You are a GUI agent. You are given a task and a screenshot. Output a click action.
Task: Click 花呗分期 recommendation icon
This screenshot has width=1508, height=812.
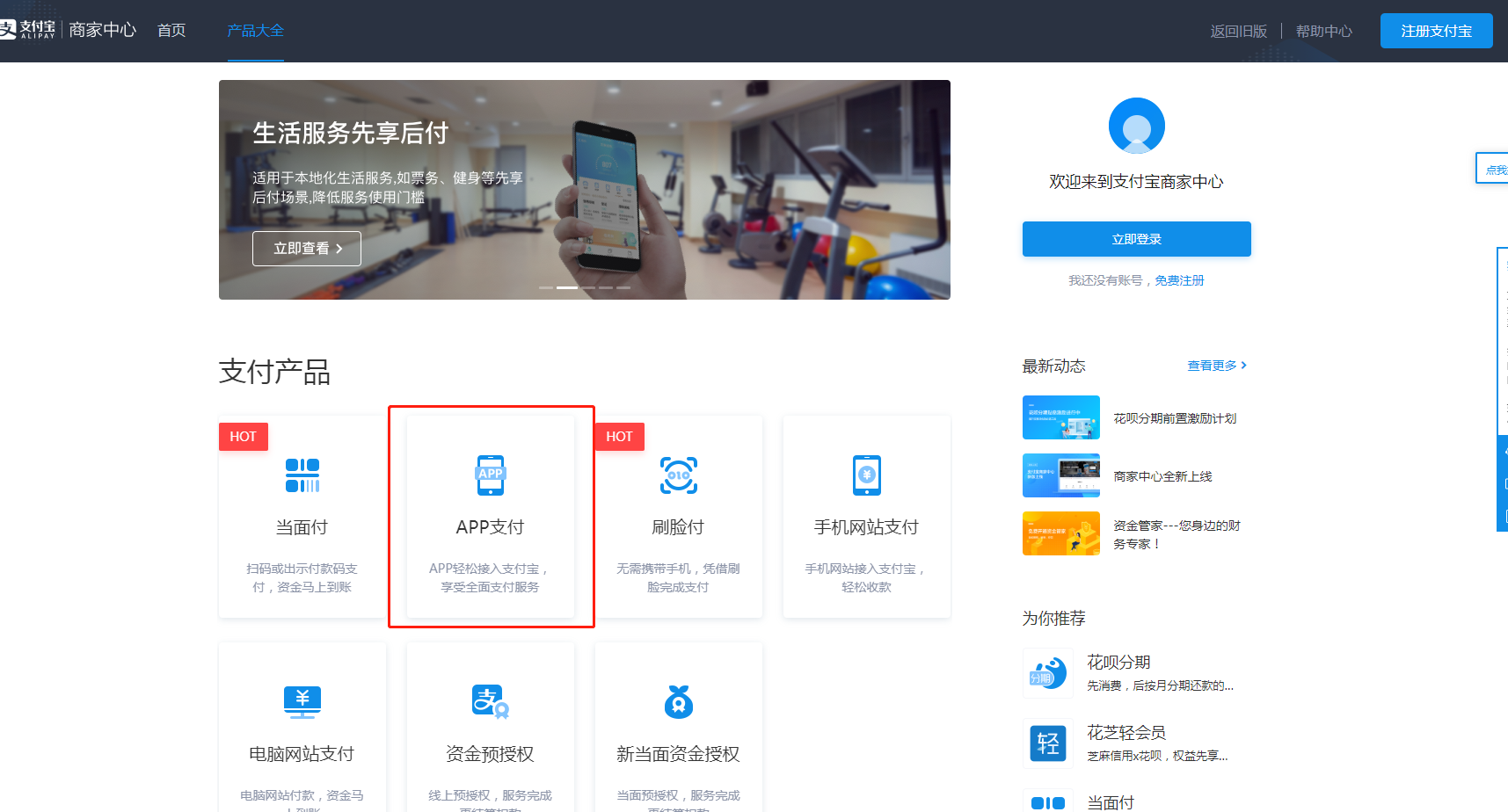(1048, 673)
